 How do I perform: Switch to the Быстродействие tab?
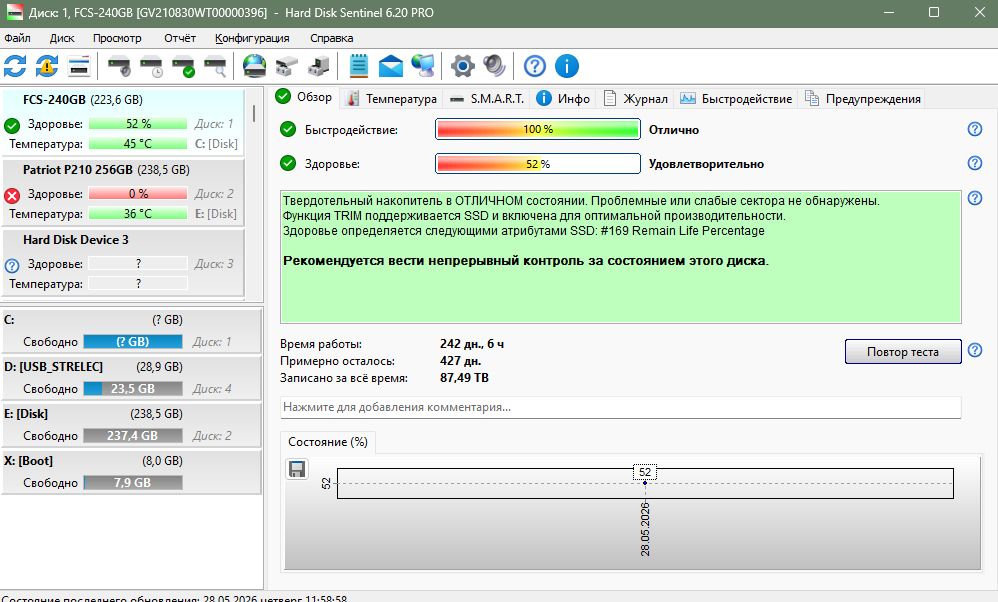tap(736, 99)
